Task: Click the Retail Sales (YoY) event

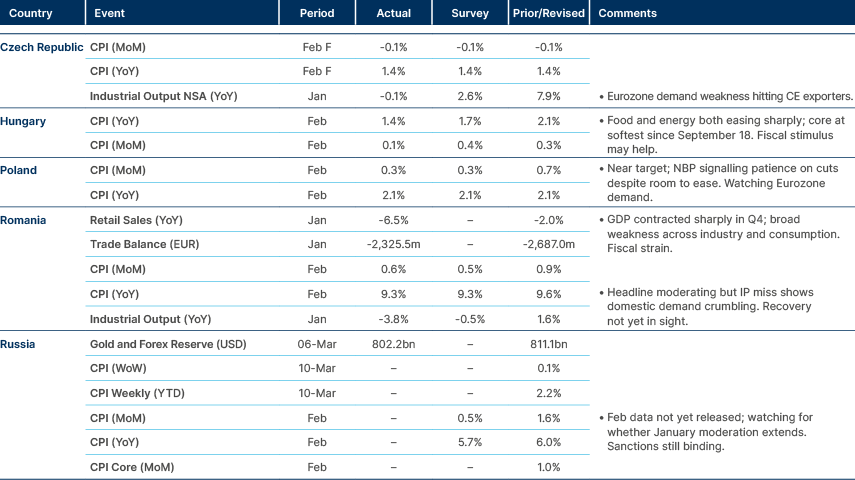Action: [x=136, y=220]
